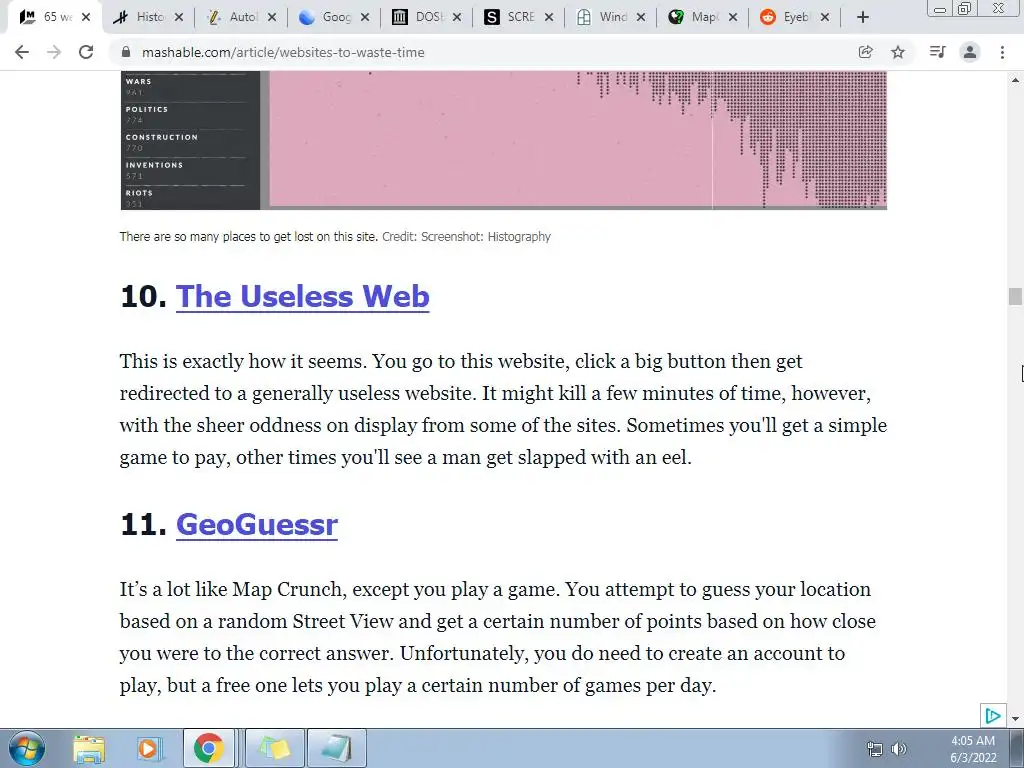Viewport: 1024px width, 768px height.
Task: Reload the Mashable page
Action: coord(86,52)
